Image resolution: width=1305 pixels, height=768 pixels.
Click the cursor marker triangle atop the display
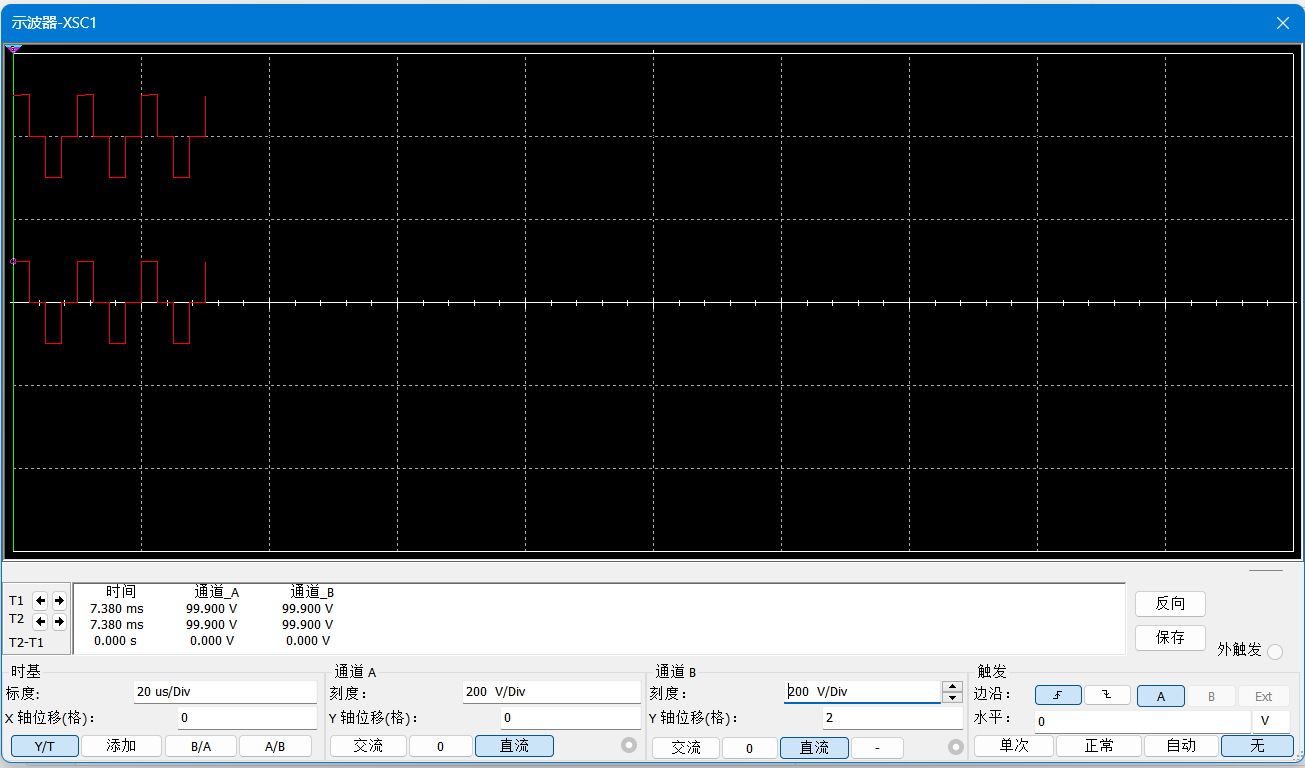pos(13,48)
